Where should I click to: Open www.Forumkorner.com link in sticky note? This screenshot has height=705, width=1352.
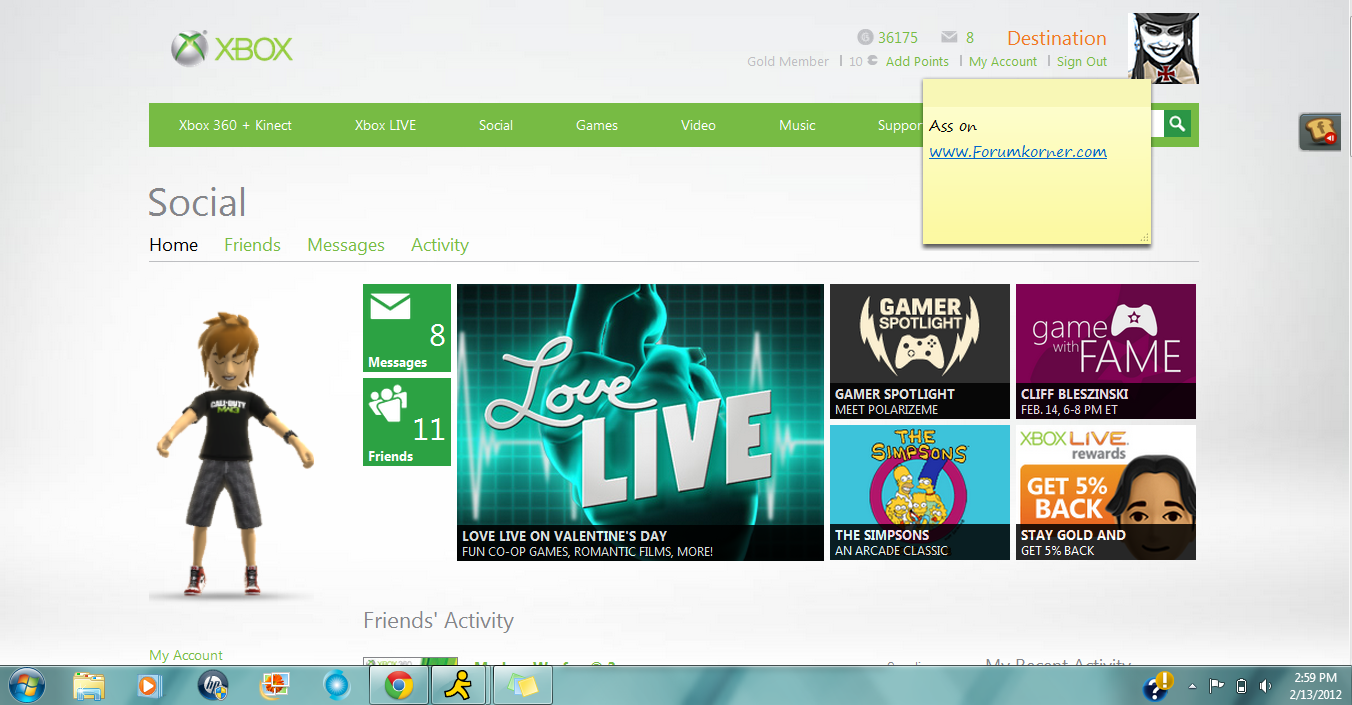tap(1018, 152)
